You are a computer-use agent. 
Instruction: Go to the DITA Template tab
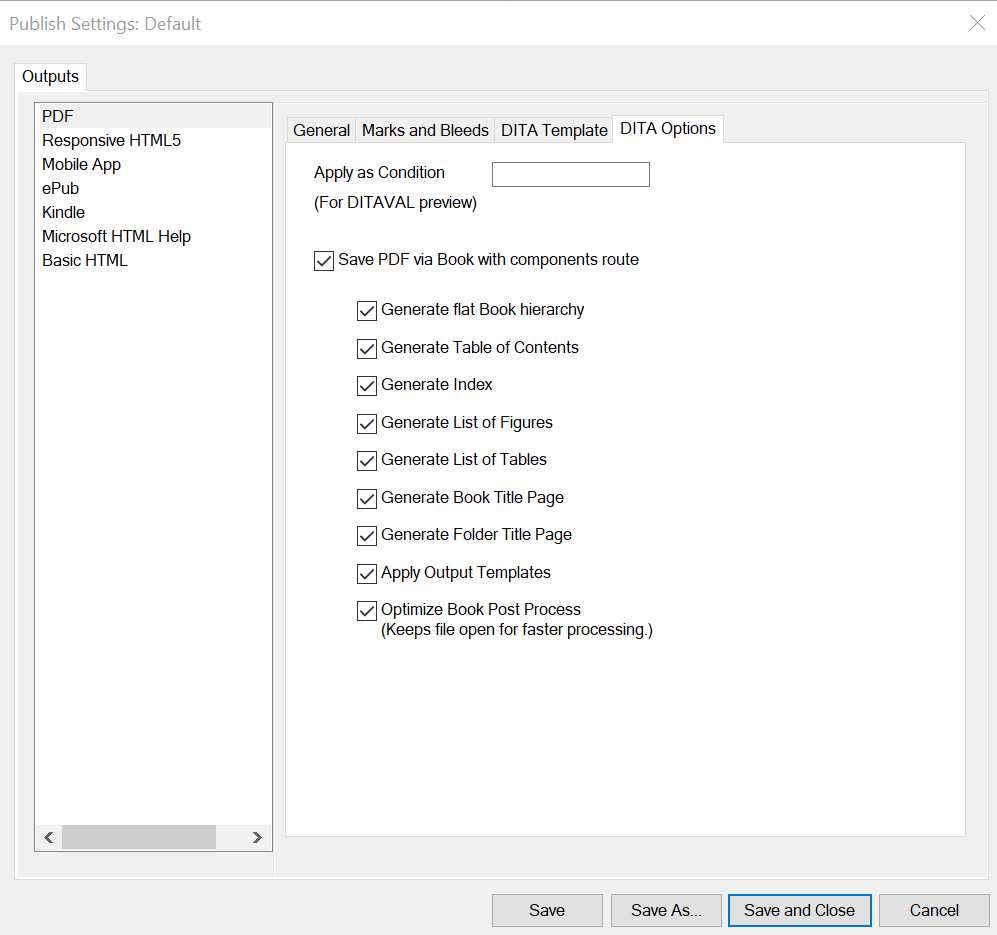click(x=554, y=130)
